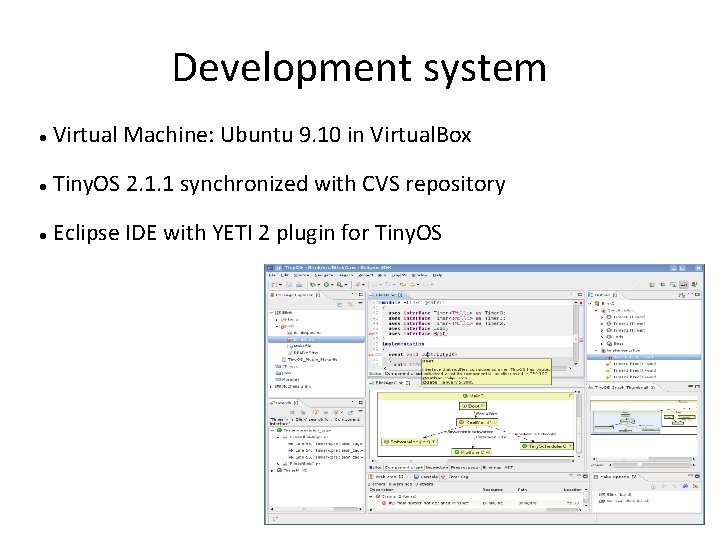Select the Boot entry in Outline
Viewport: 720px width, 540px height.
pos(615,343)
